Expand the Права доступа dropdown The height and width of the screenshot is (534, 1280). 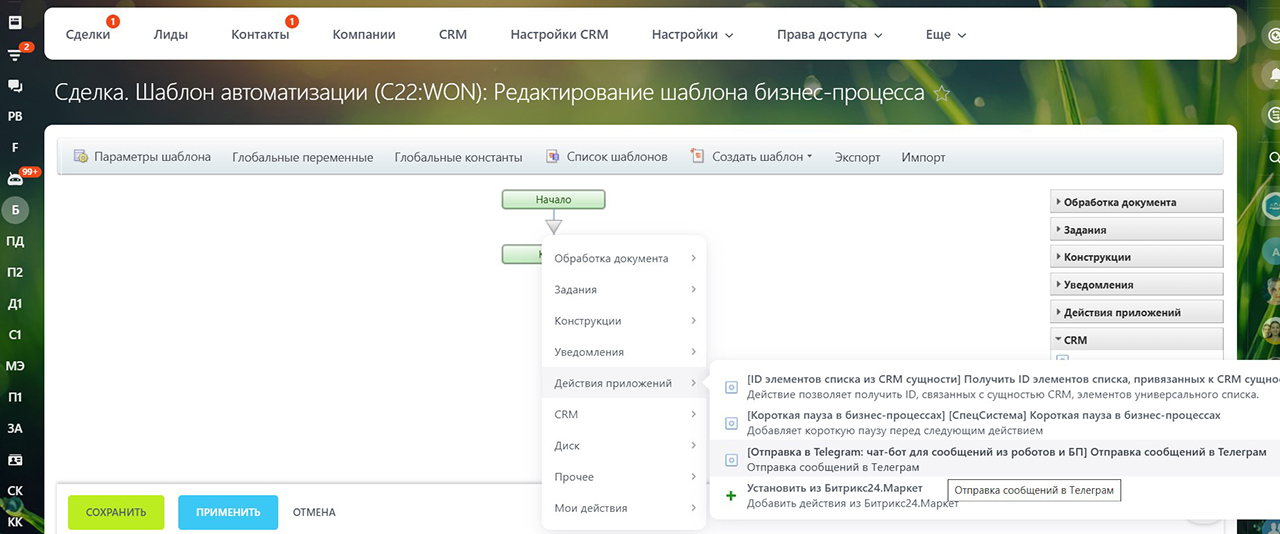pos(829,34)
